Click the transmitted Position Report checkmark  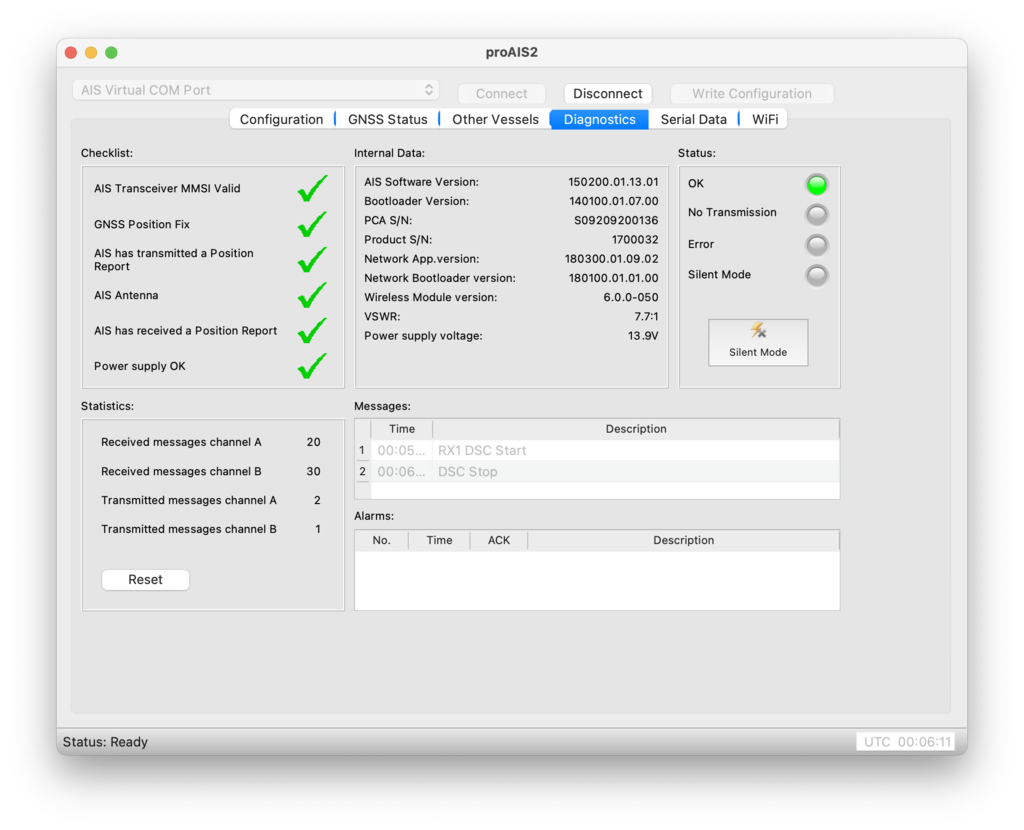point(312,260)
